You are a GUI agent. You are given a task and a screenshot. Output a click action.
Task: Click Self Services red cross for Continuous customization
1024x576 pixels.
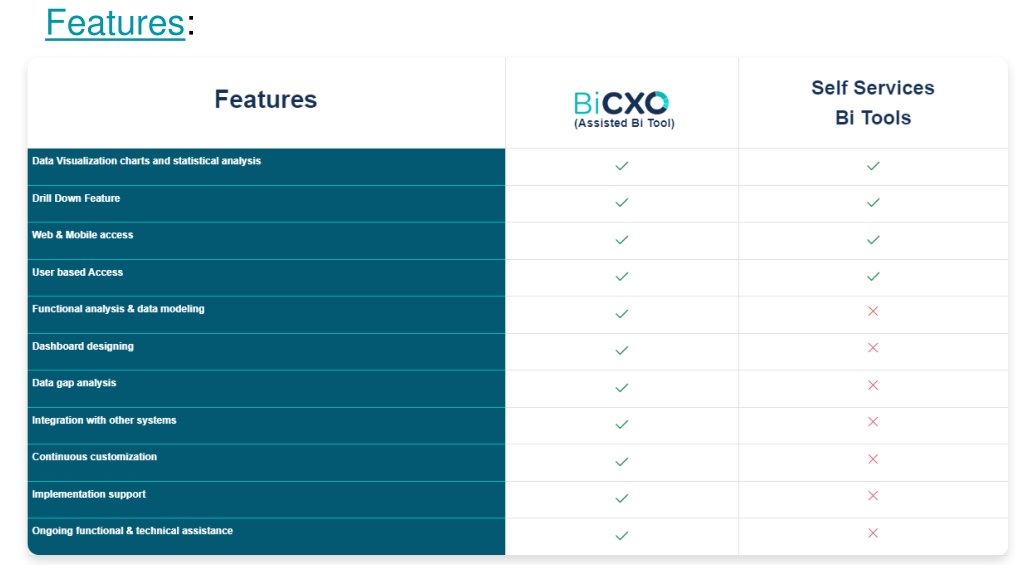(x=872, y=458)
